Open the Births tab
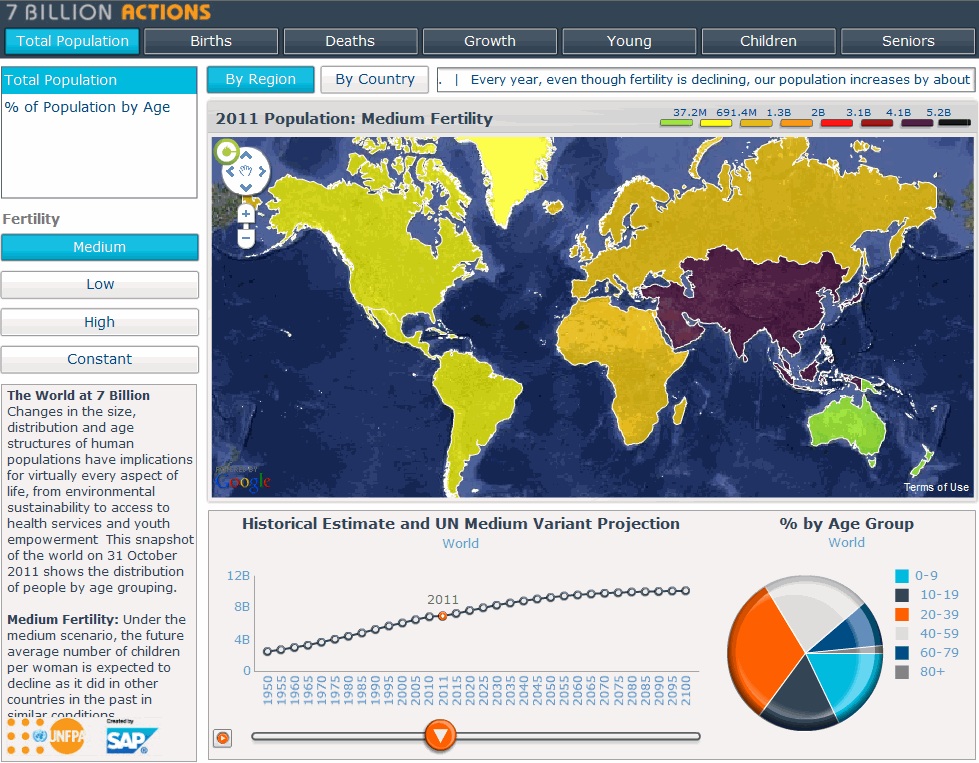 point(211,41)
